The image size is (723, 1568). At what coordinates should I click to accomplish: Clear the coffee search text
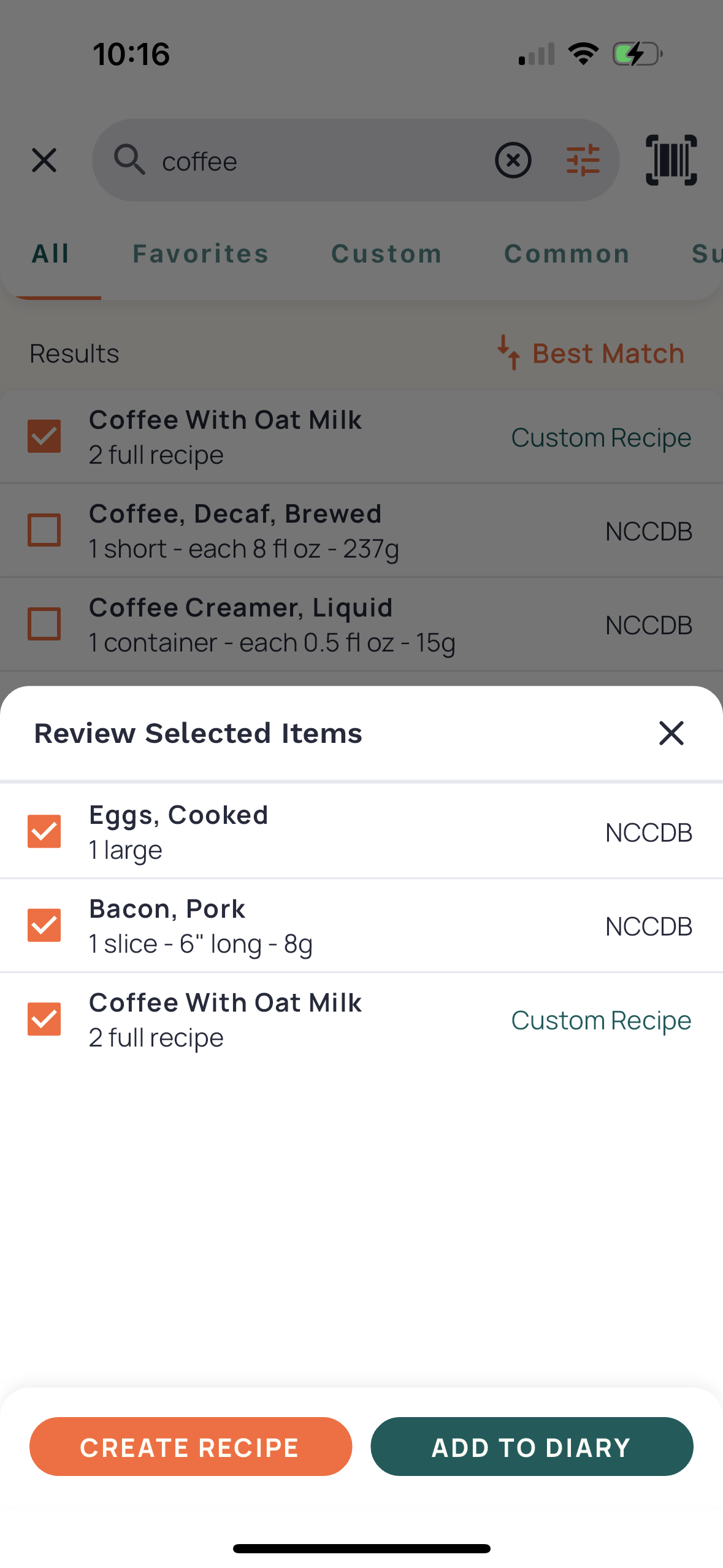click(513, 160)
